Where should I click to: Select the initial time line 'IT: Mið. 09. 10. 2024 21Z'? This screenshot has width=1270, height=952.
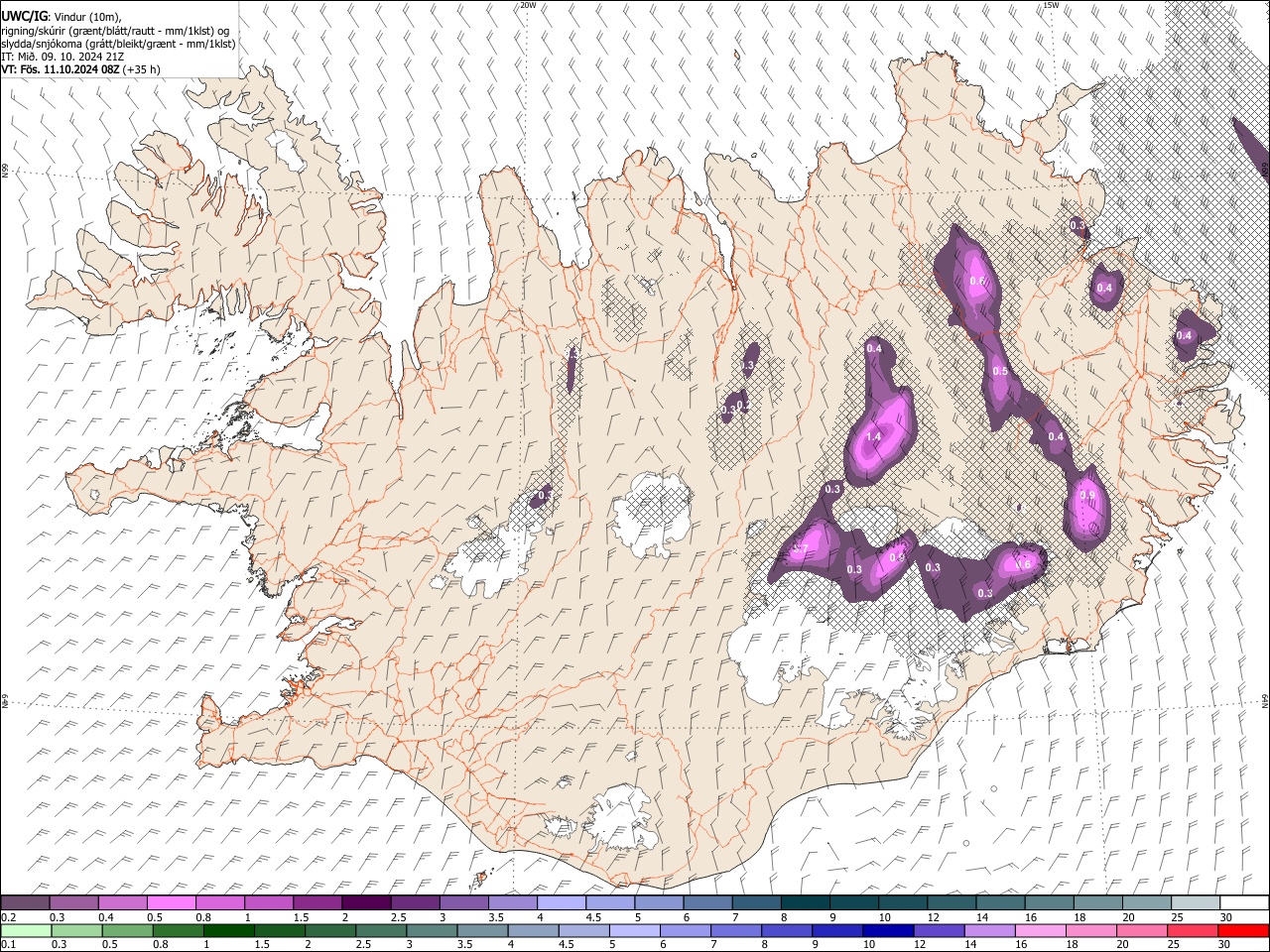click(x=63, y=57)
